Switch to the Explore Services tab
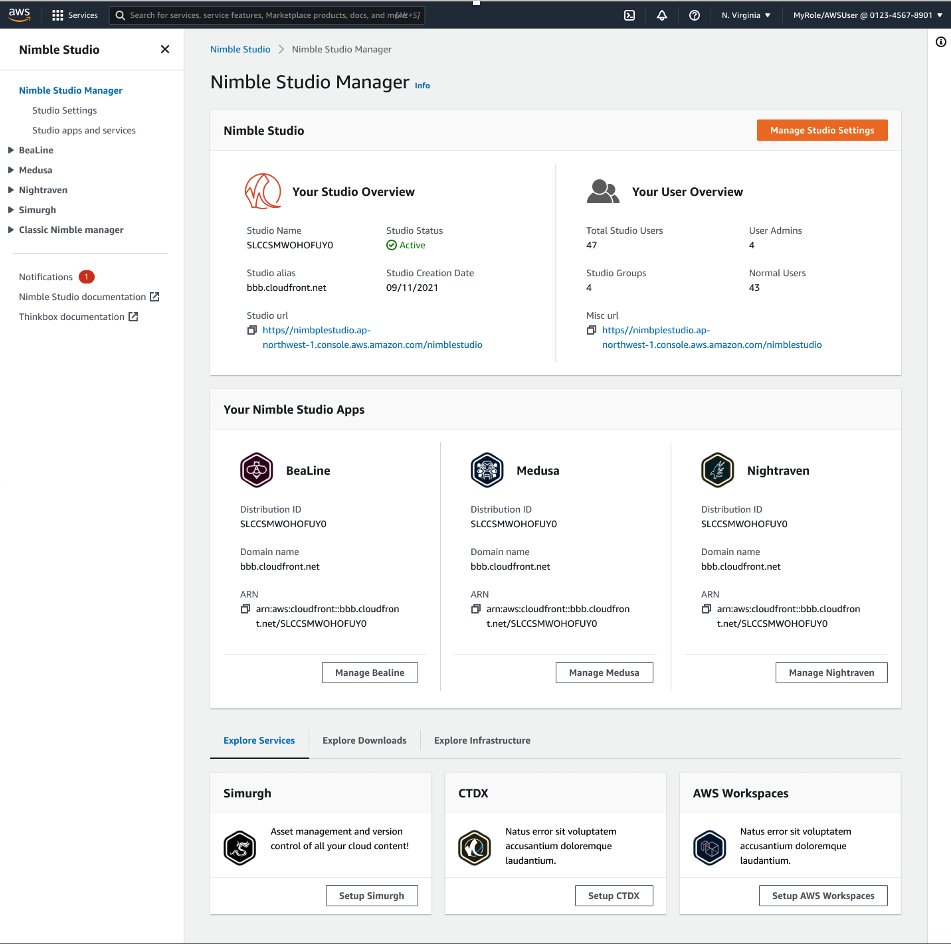 pos(259,741)
